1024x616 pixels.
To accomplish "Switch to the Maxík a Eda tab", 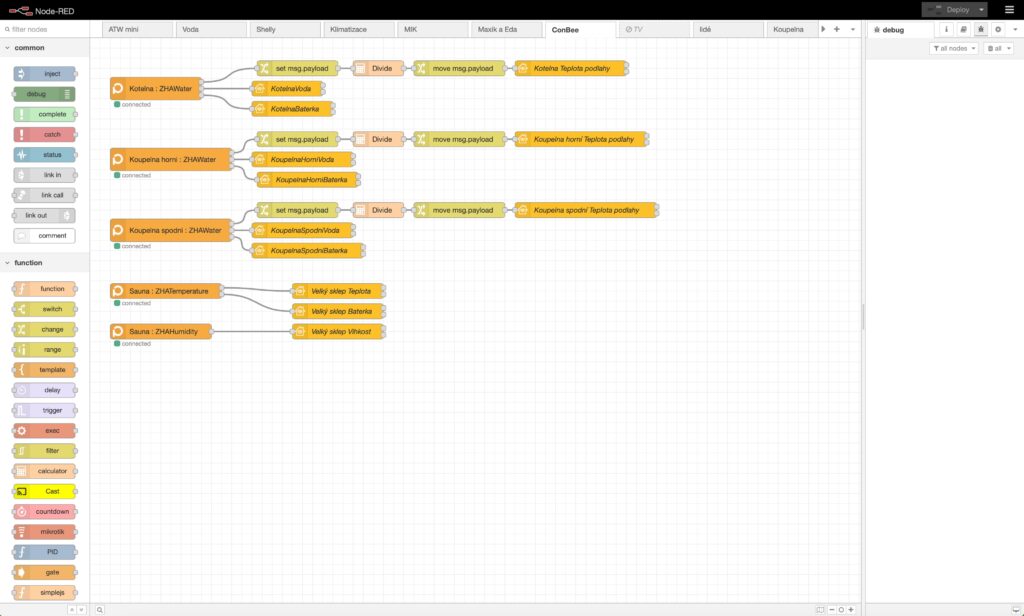I will pyautogui.click(x=506, y=29).
